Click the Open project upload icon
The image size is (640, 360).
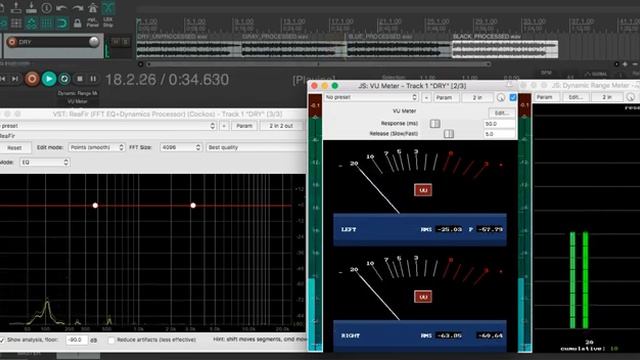16,7
